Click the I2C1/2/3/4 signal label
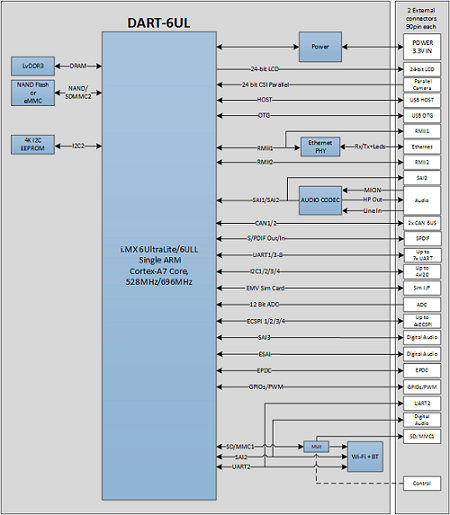This screenshot has height=515, width=450. 265,271
